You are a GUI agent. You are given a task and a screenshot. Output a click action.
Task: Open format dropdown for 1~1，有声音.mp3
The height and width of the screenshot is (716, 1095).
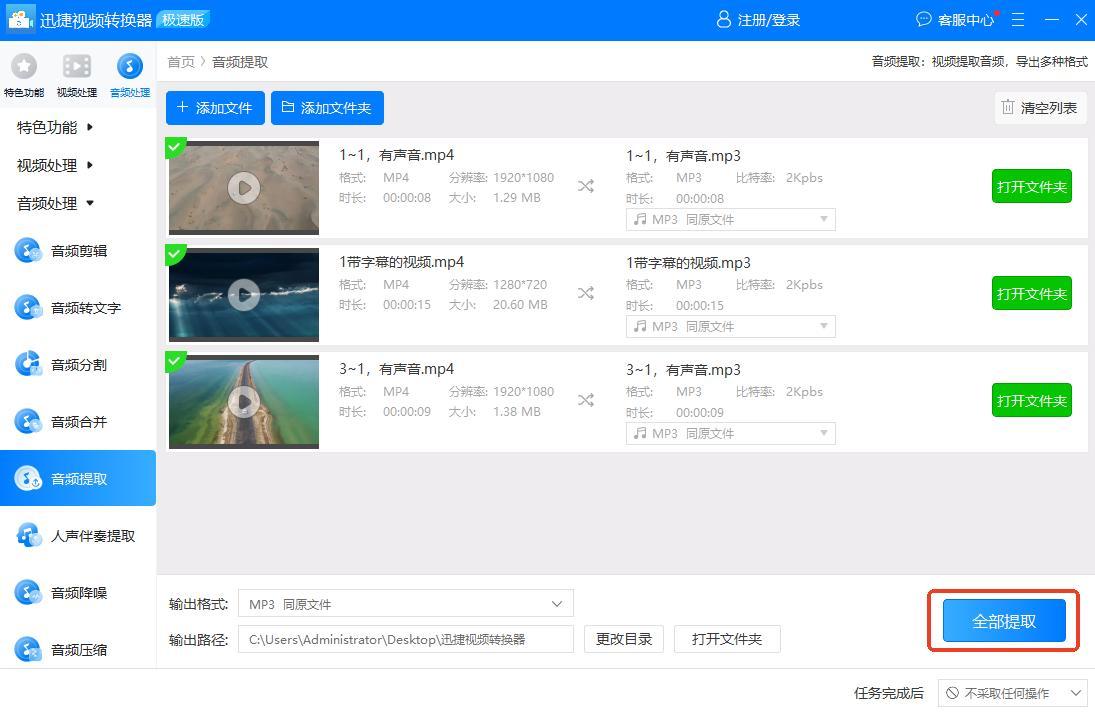[730, 219]
